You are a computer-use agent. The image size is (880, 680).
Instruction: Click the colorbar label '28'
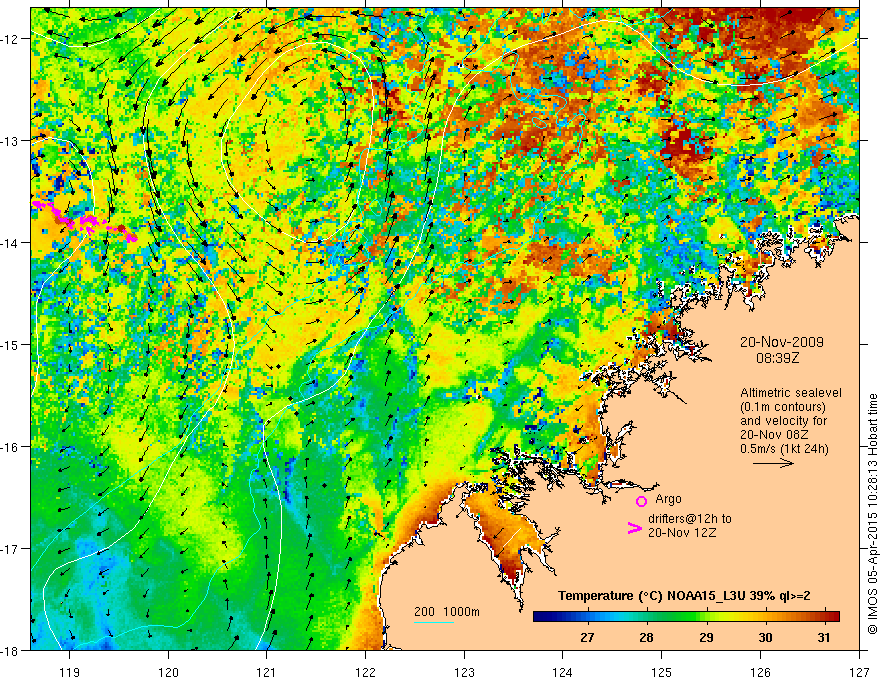click(646, 637)
